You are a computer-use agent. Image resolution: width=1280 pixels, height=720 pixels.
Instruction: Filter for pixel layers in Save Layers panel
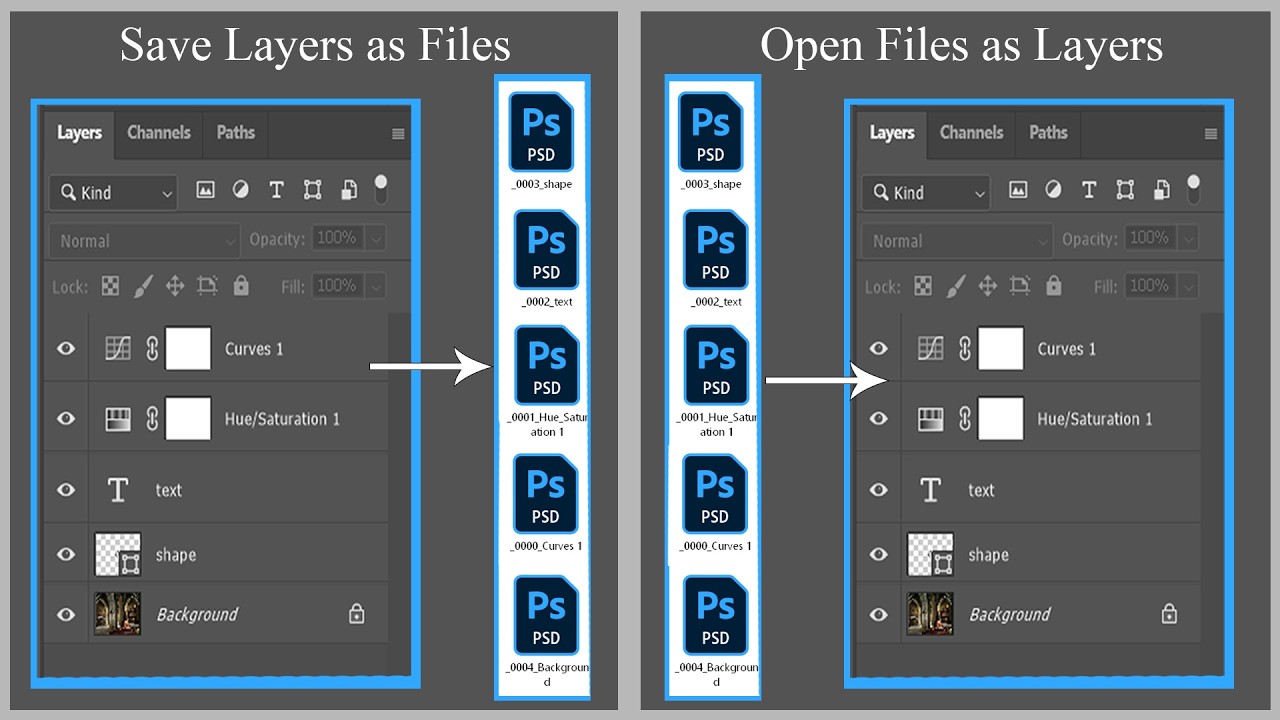point(205,189)
